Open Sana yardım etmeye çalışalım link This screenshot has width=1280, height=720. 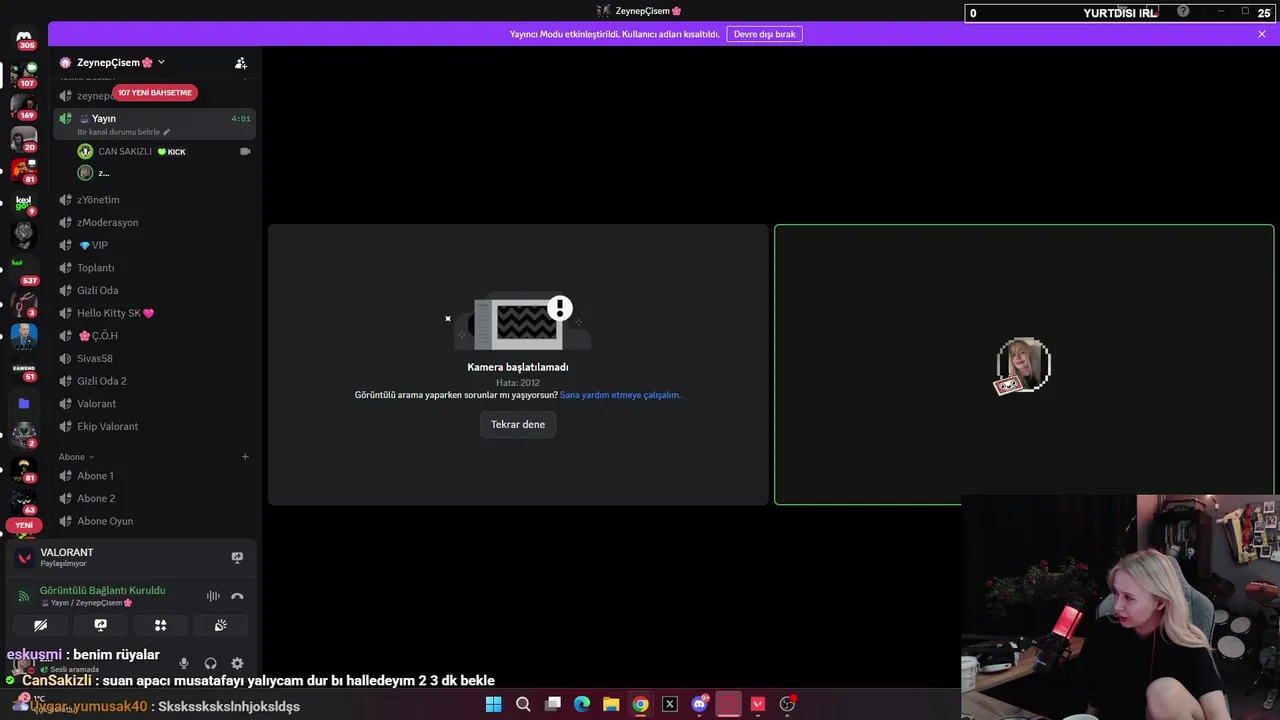tap(620, 395)
